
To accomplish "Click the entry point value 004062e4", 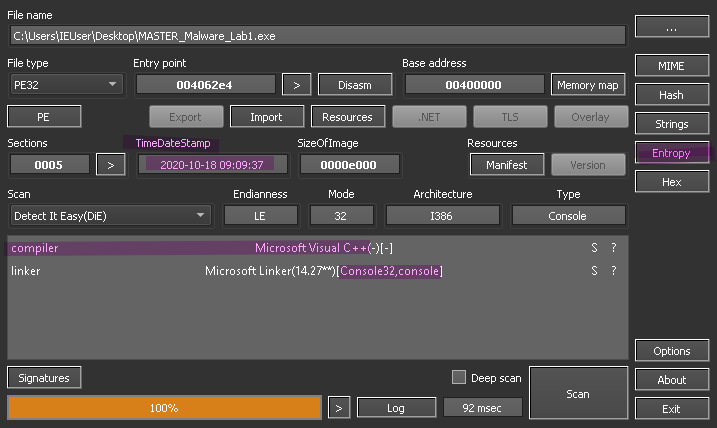I will 205,85.
